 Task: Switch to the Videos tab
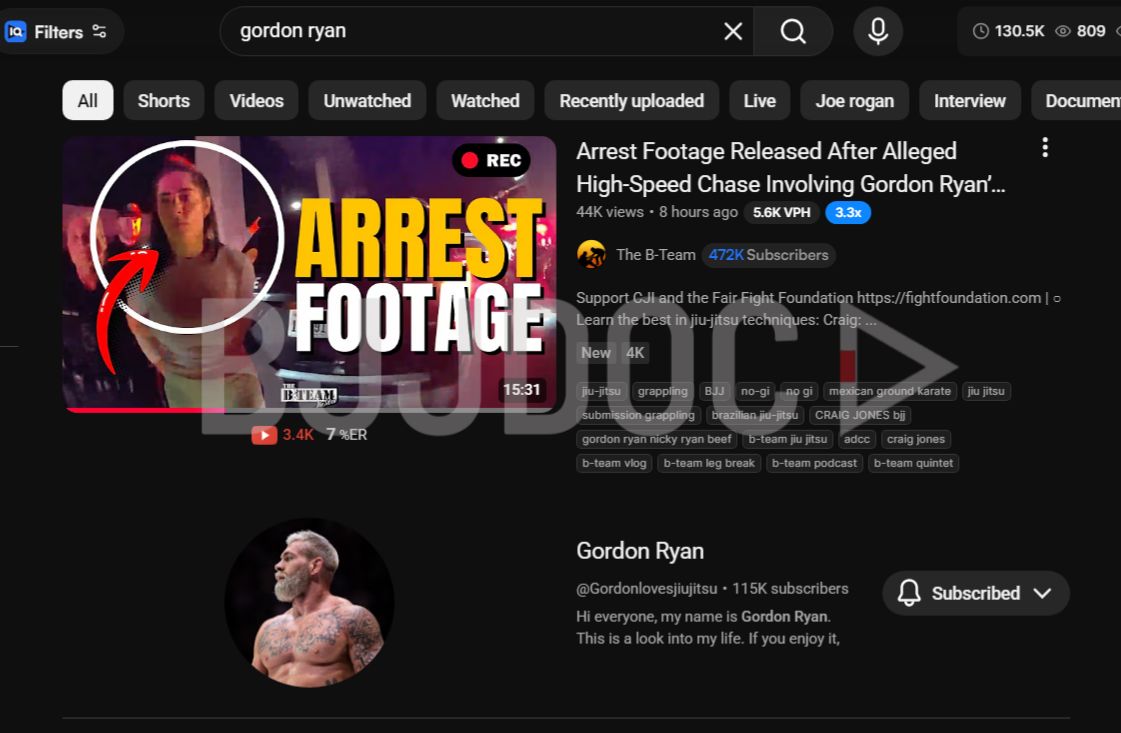[256, 101]
